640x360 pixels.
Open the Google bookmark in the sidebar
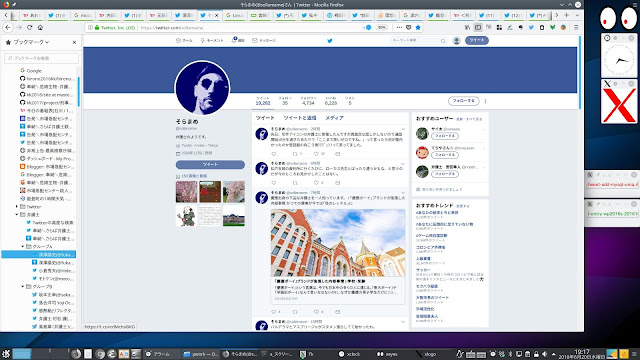pos(31,71)
